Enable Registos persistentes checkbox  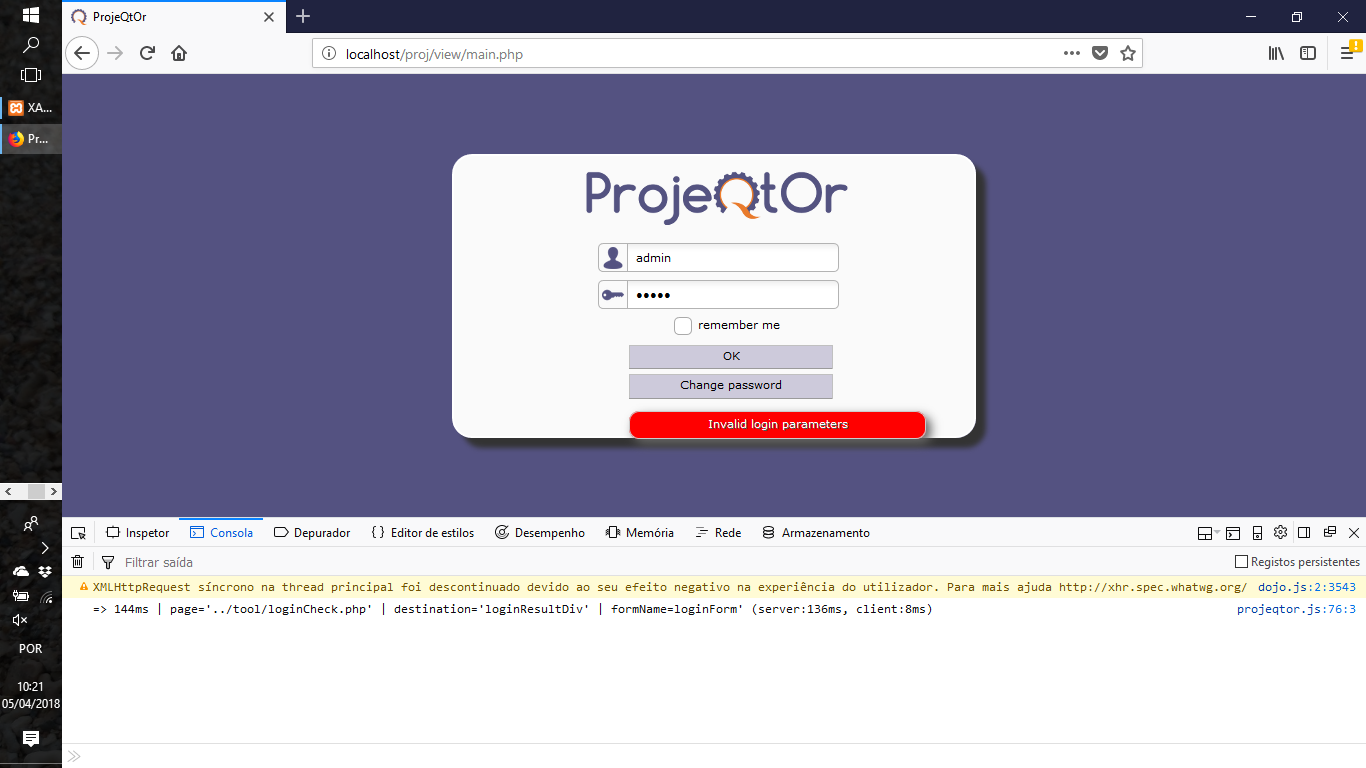click(x=1242, y=562)
